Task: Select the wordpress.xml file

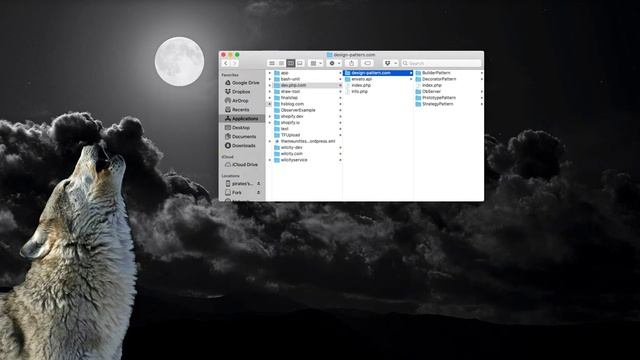Action: (x=305, y=141)
